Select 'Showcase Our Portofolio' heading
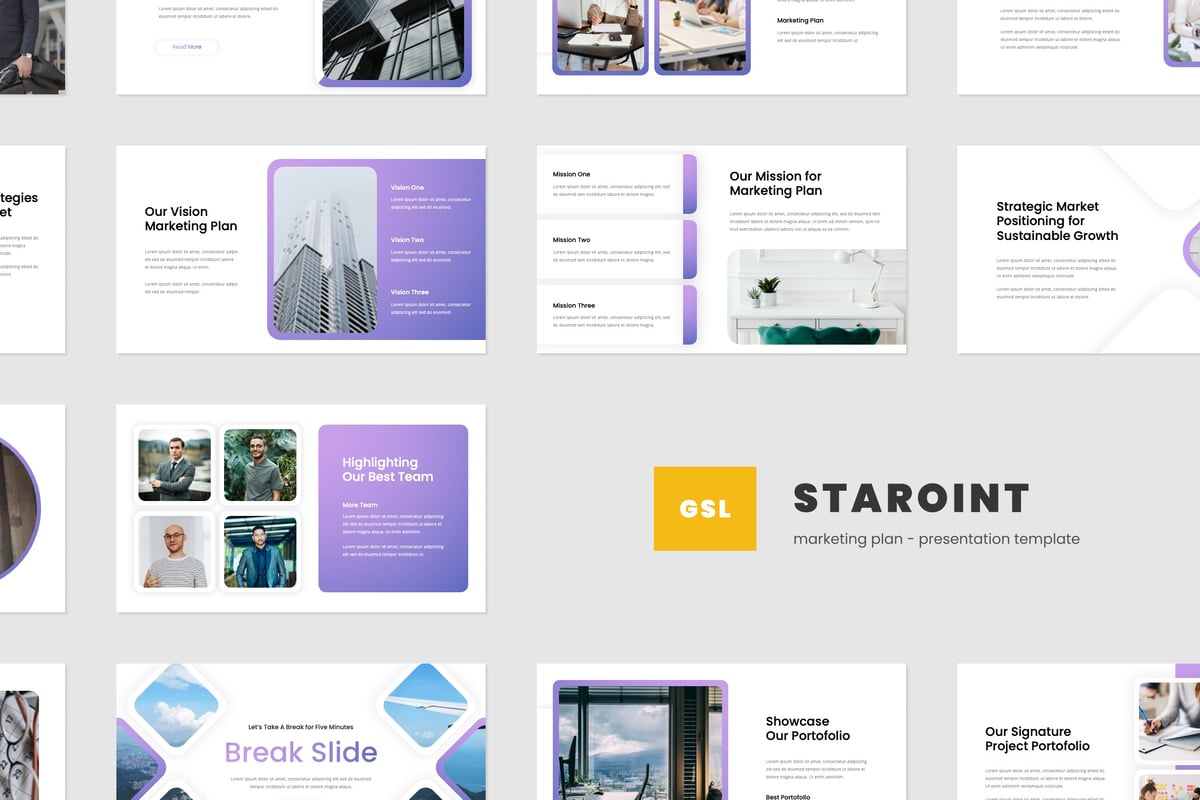1200x800 pixels. pyautogui.click(x=808, y=728)
